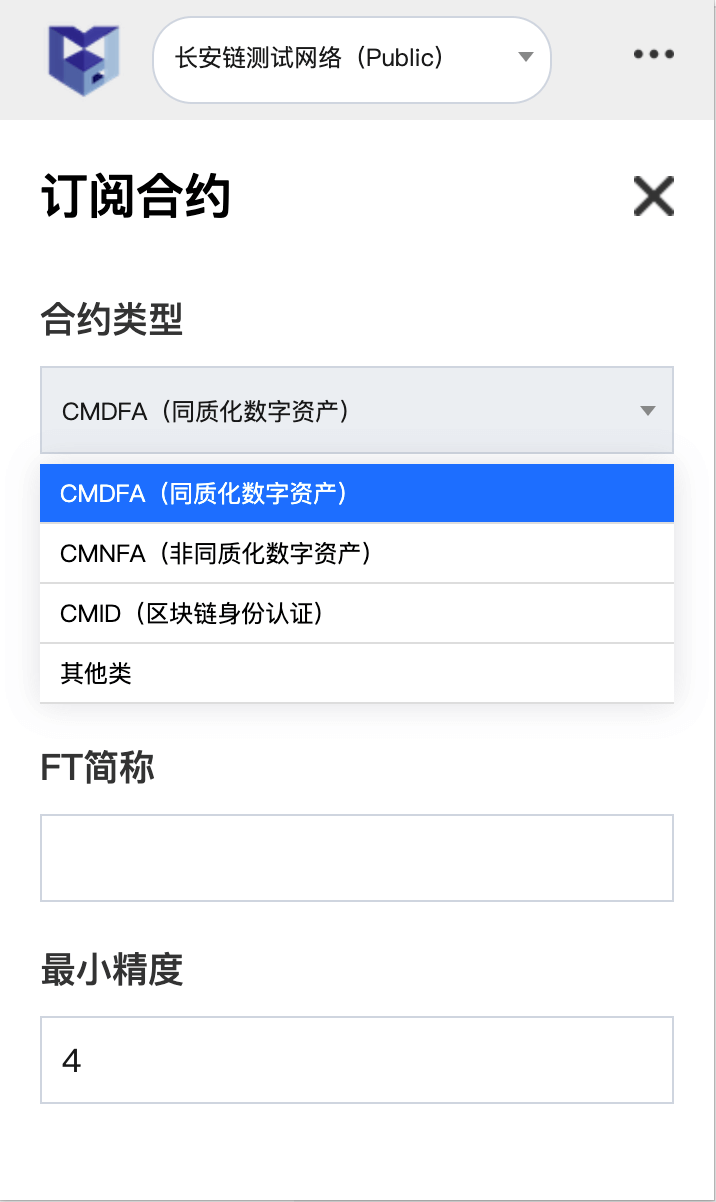Screen dimensions: 716x1202
Task: Click the 合约类型 field label
Action: tap(112, 321)
